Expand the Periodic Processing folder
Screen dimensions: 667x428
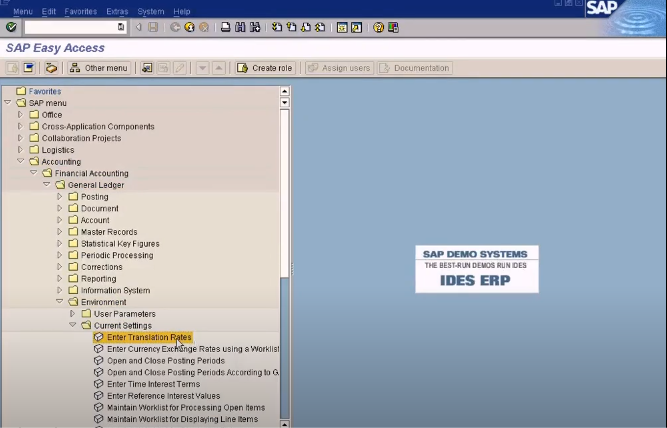tap(60, 255)
